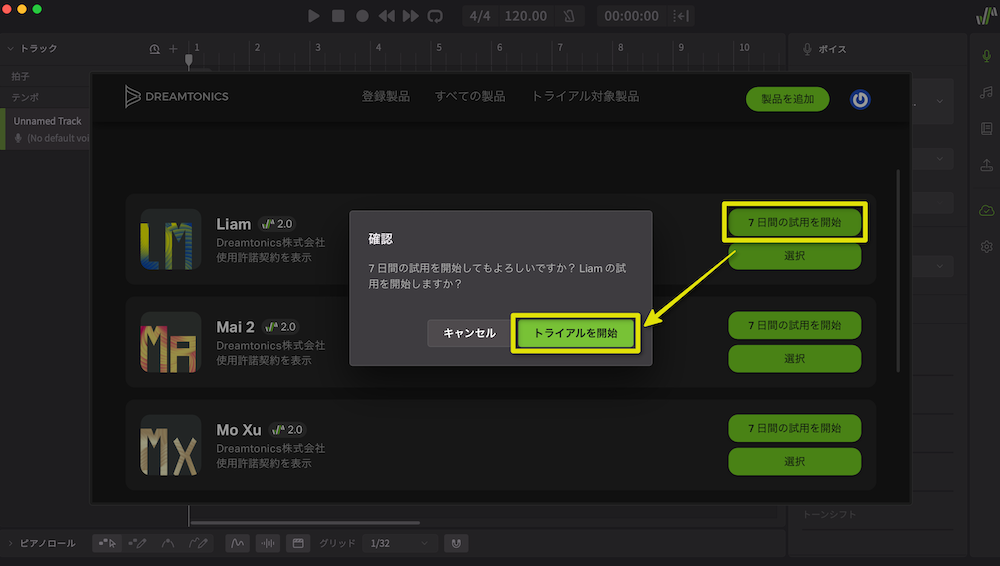Click 選択 for Mai 2
The height and width of the screenshot is (566, 1000).
pyautogui.click(x=795, y=359)
